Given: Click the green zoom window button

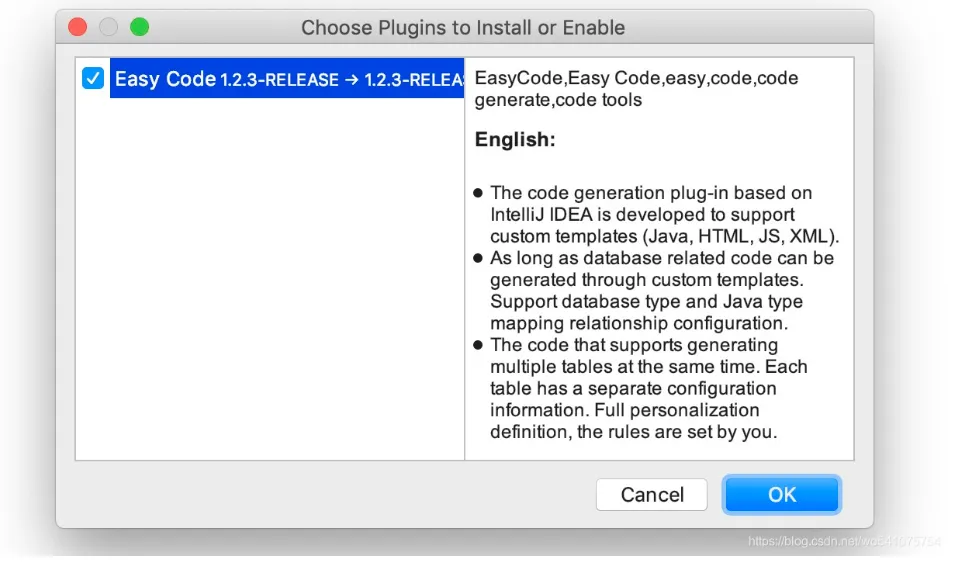Looking at the screenshot, I should (x=139, y=27).
